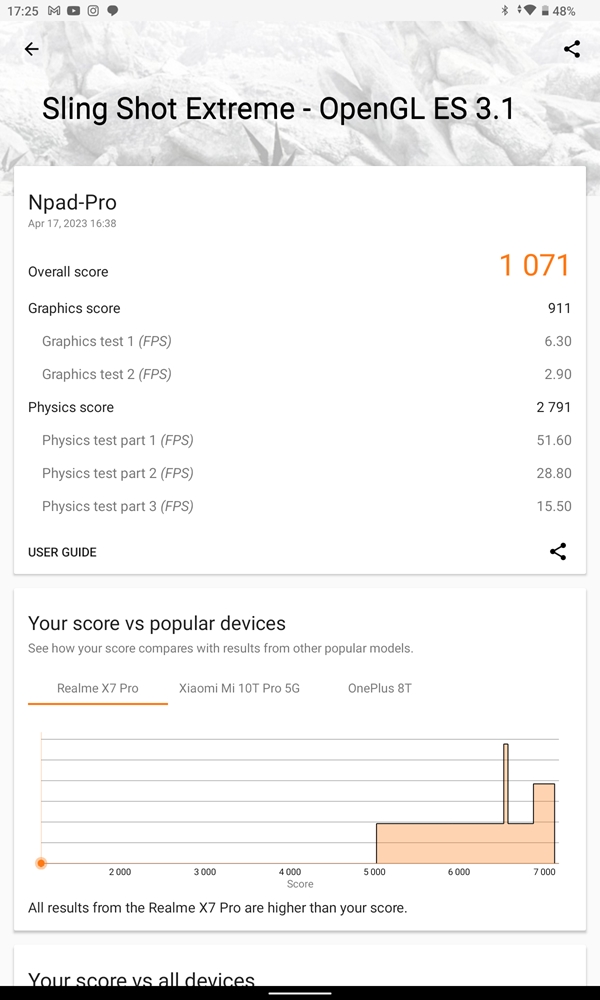Open the USER GUIDE link

point(62,552)
